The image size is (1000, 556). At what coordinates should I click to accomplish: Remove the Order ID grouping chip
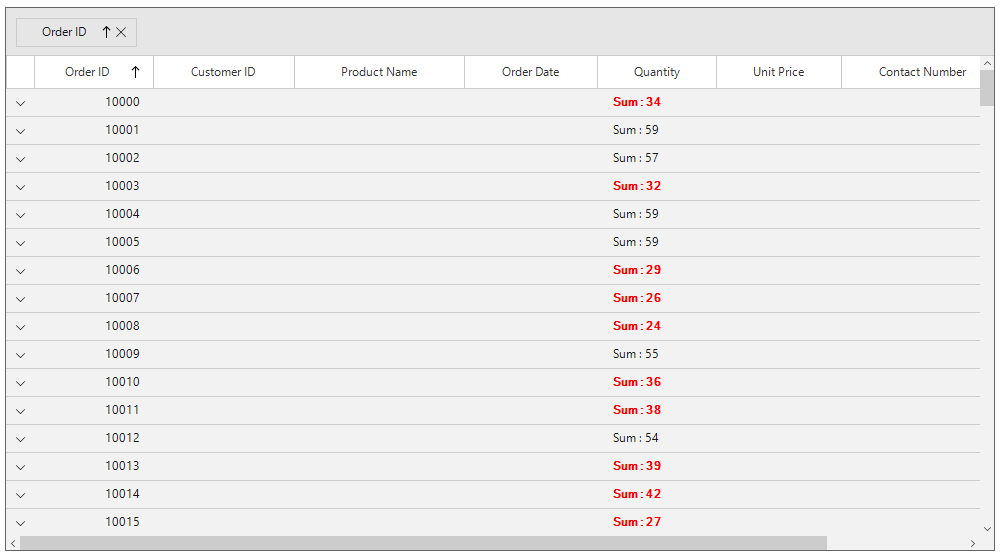[x=121, y=32]
